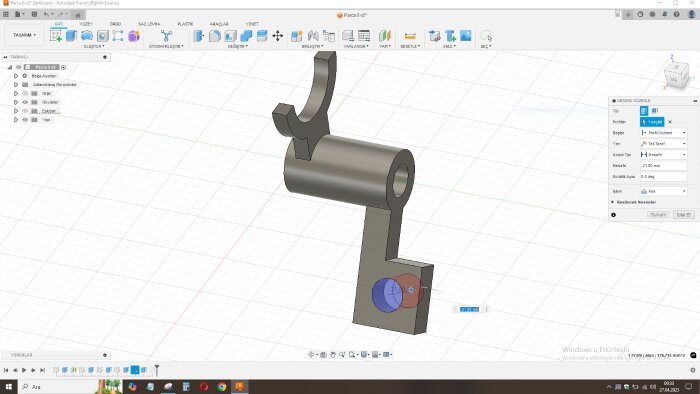This screenshot has height=394, width=700.
Task: Select the Extrude tool in the toolbar
Action: 71,36
